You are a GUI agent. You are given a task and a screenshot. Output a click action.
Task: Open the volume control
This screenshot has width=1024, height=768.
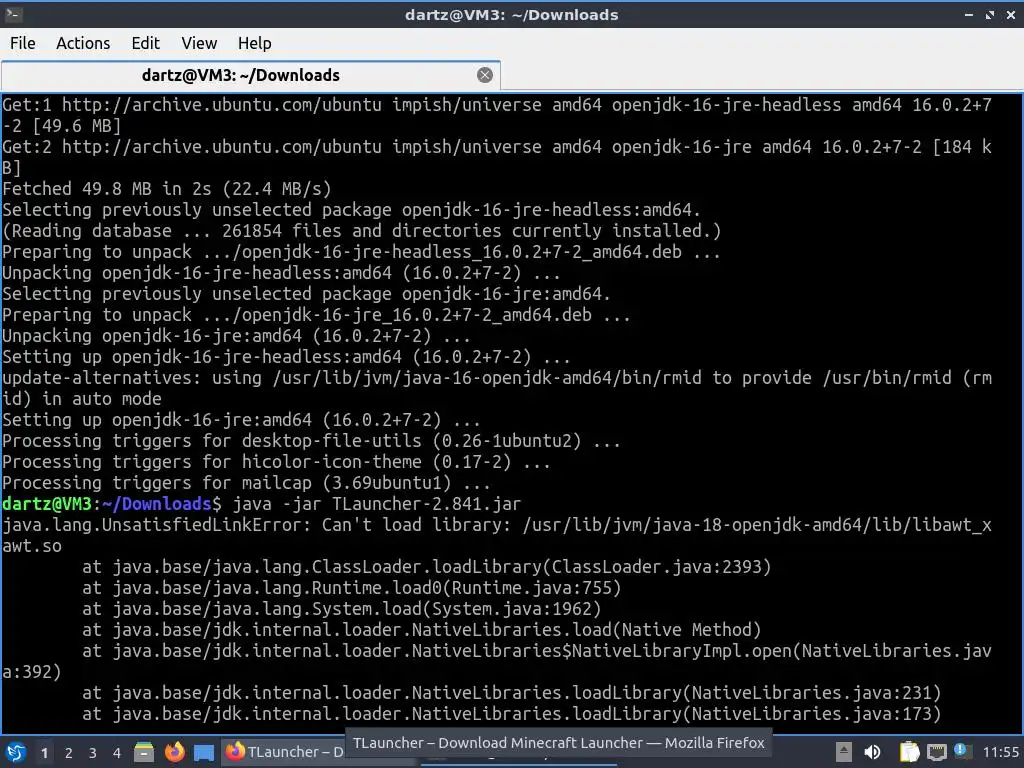(x=872, y=752)
